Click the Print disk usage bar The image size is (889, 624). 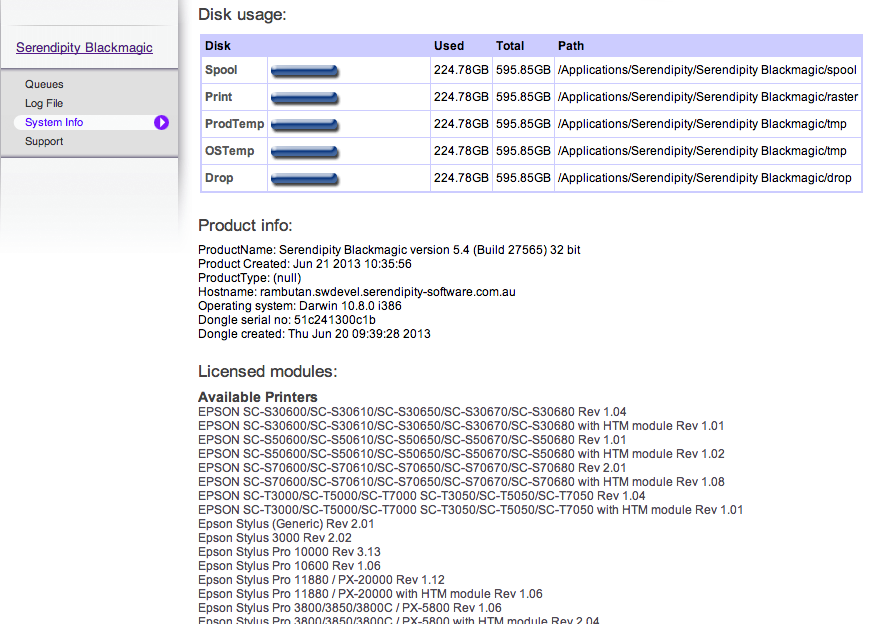(x=305, y=97)
